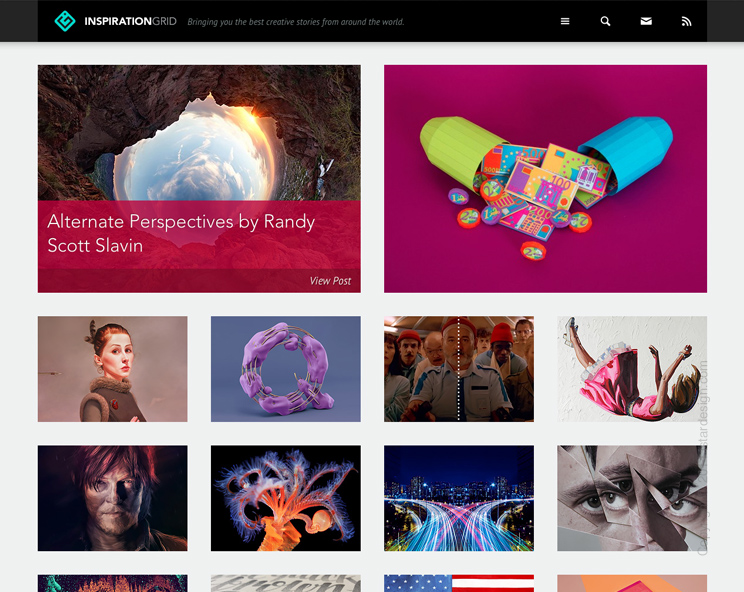Image resolution: width=744 pixels, height=592 pixels.
Task: Click the View Post link
Action: [330, 281]
